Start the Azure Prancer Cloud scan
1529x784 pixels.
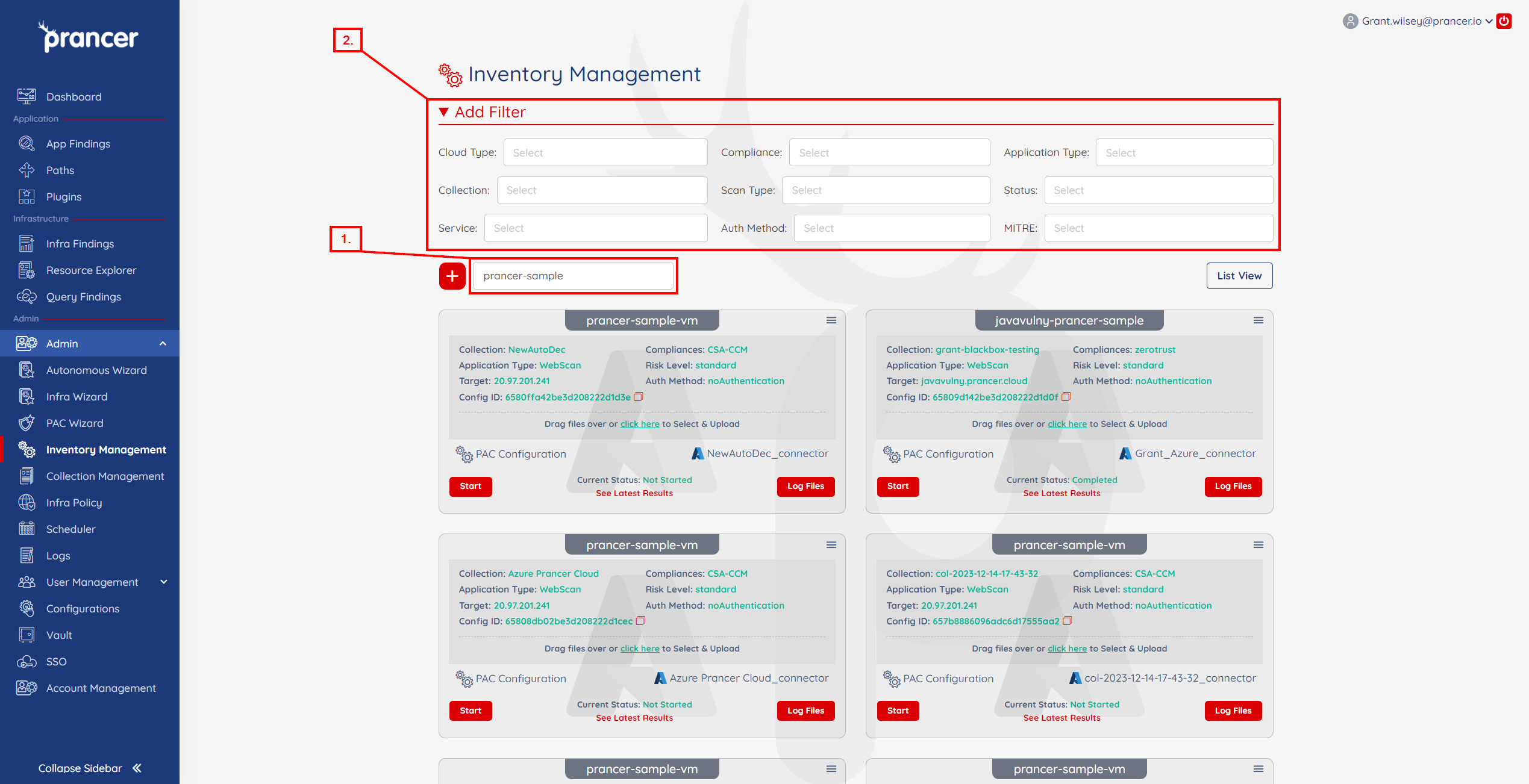(471, 711)
